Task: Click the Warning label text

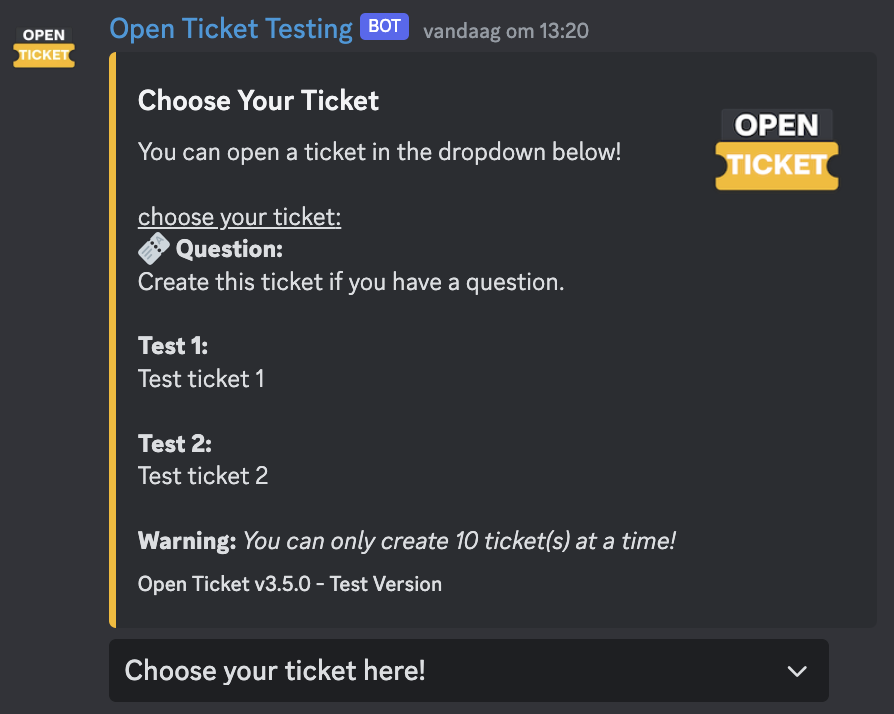Action: coord(187,541)
